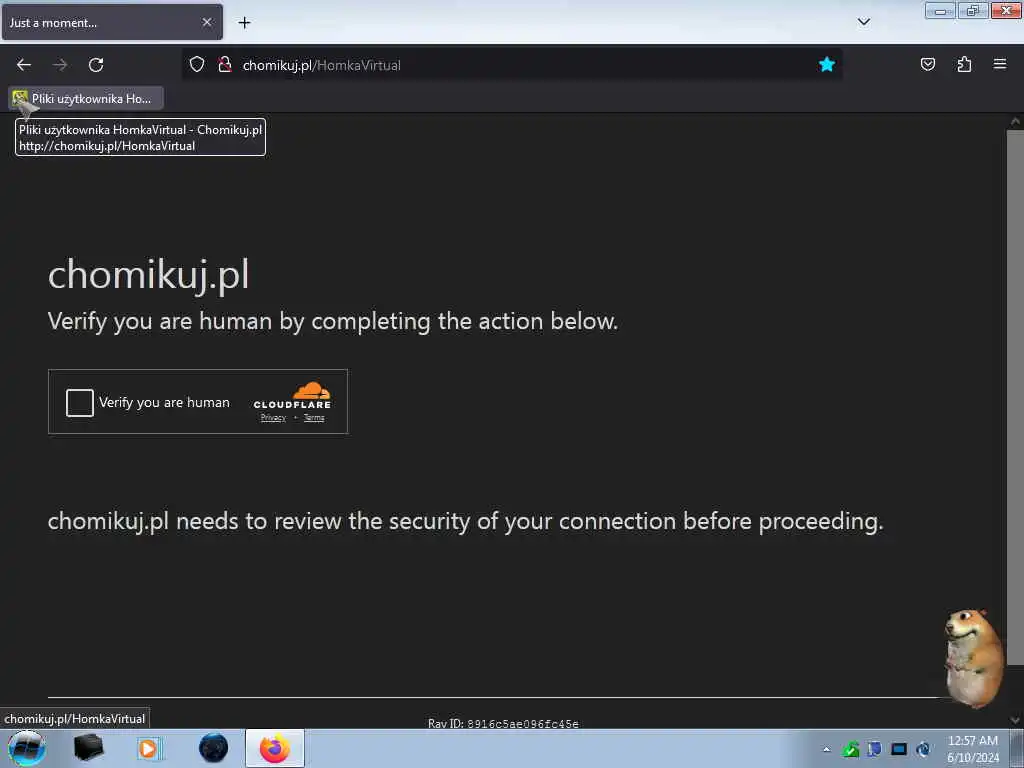
Task: Close the 'Just a moment...' tab
Action: tap(207, 22)
